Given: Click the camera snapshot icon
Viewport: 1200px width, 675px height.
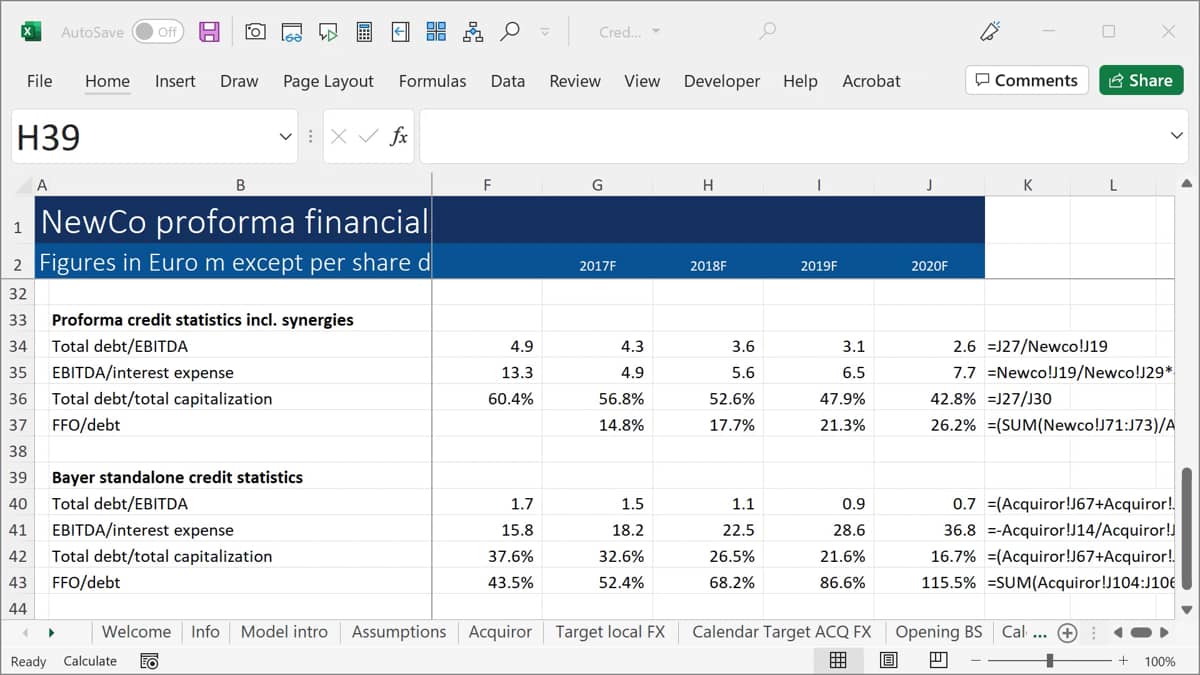Looking at the screenshot, I should click(x=255, y=32).
